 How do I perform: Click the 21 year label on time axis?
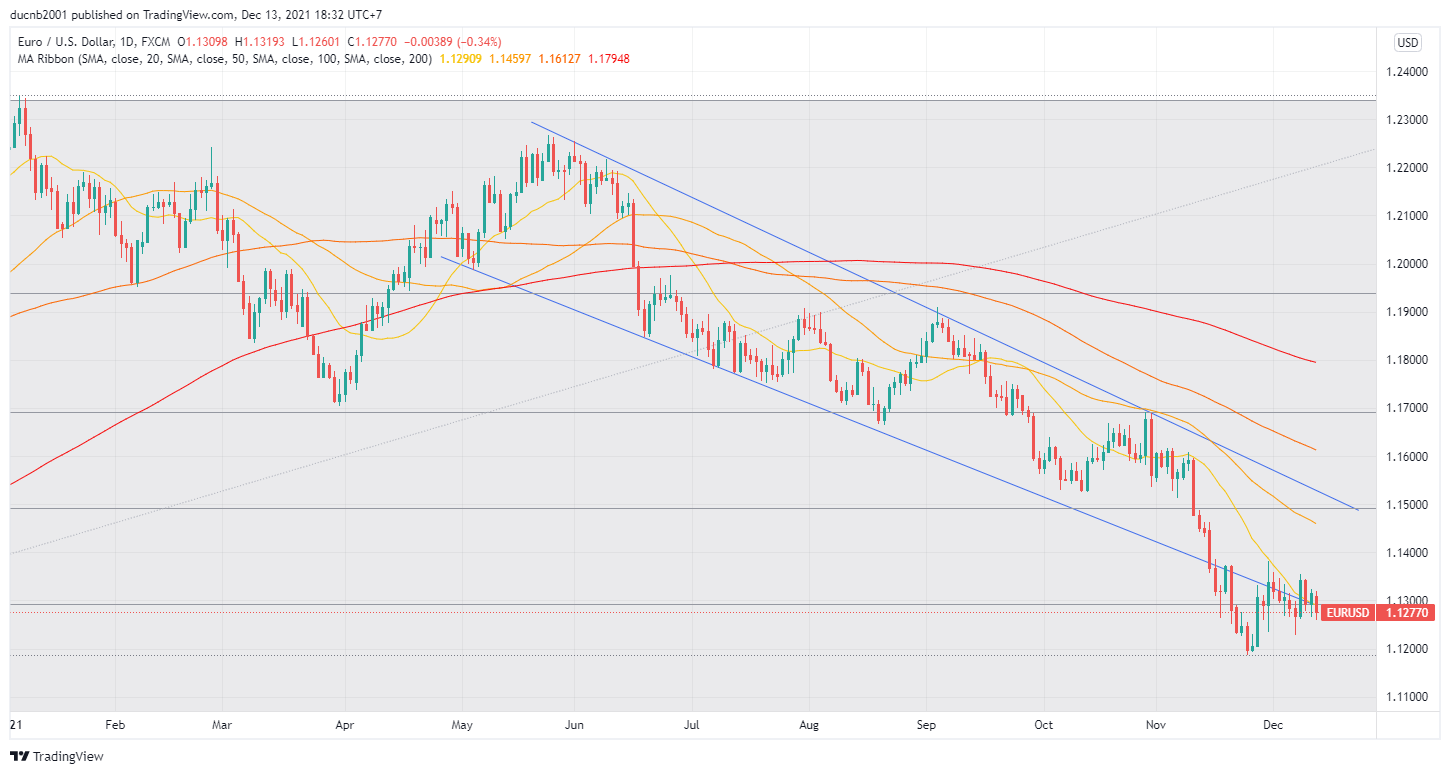[16, 724]
